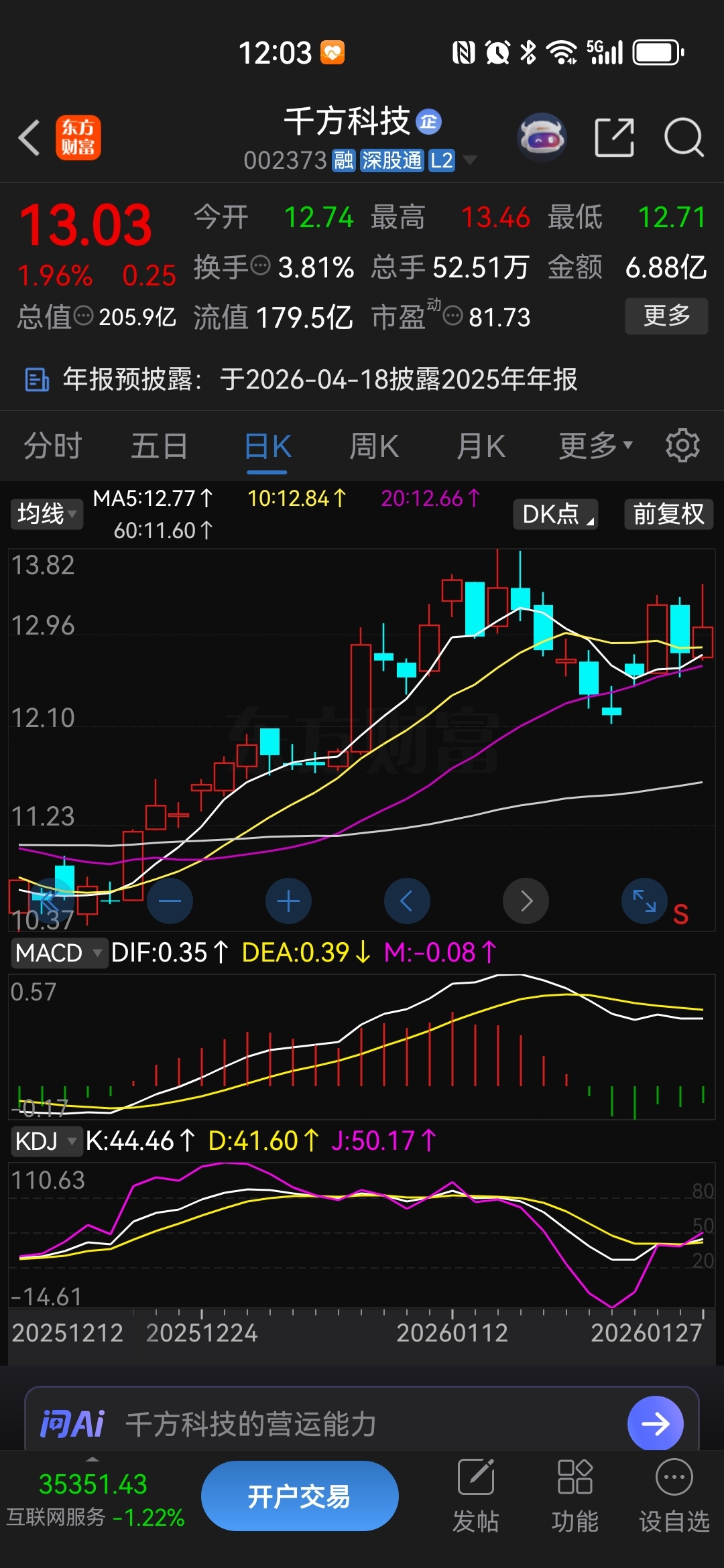Tap the 开户交易 button
Viewport: 724px width, 1568px height.
(300, 1496)
